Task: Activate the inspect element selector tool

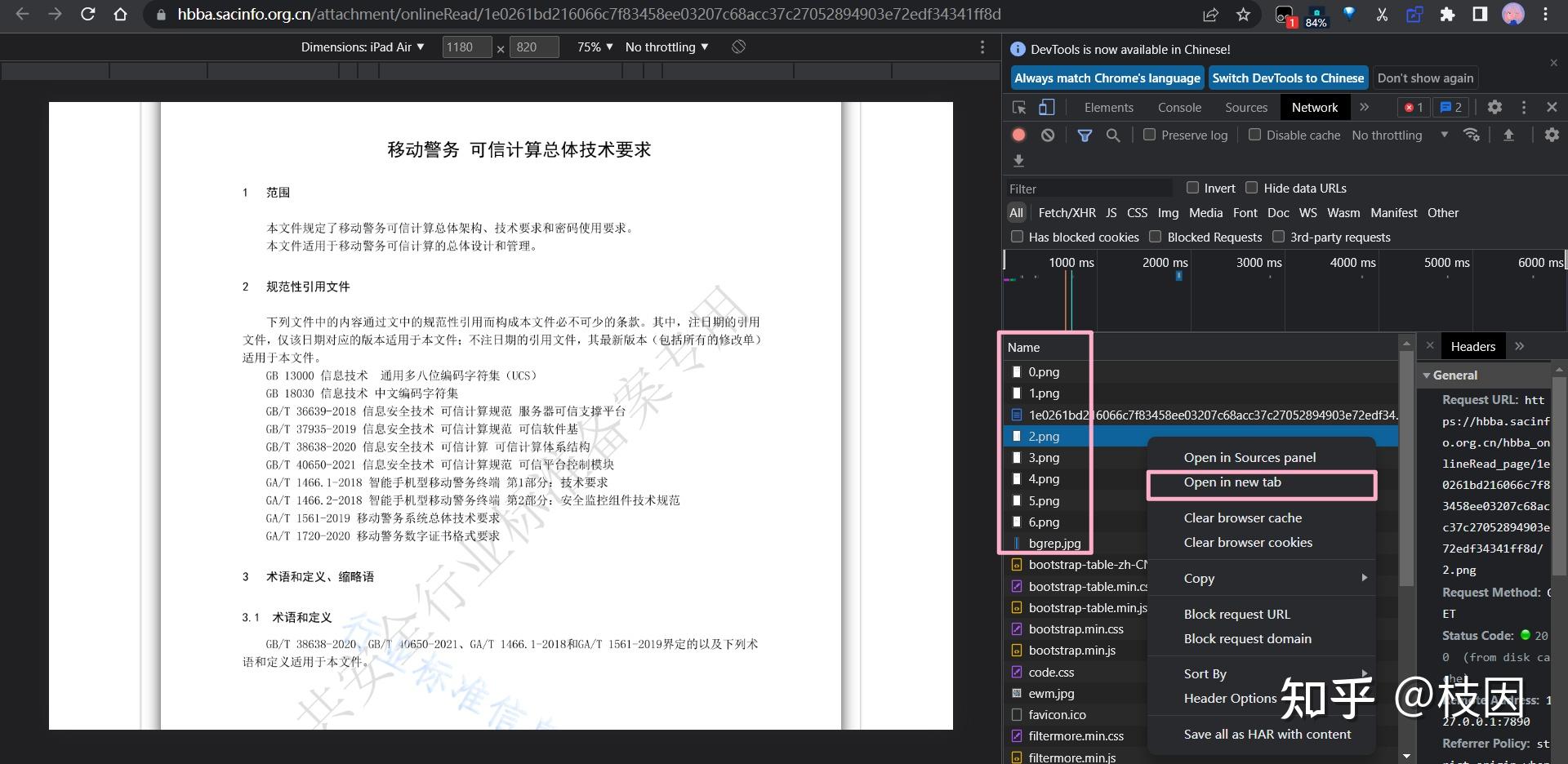Action: 1019,107
